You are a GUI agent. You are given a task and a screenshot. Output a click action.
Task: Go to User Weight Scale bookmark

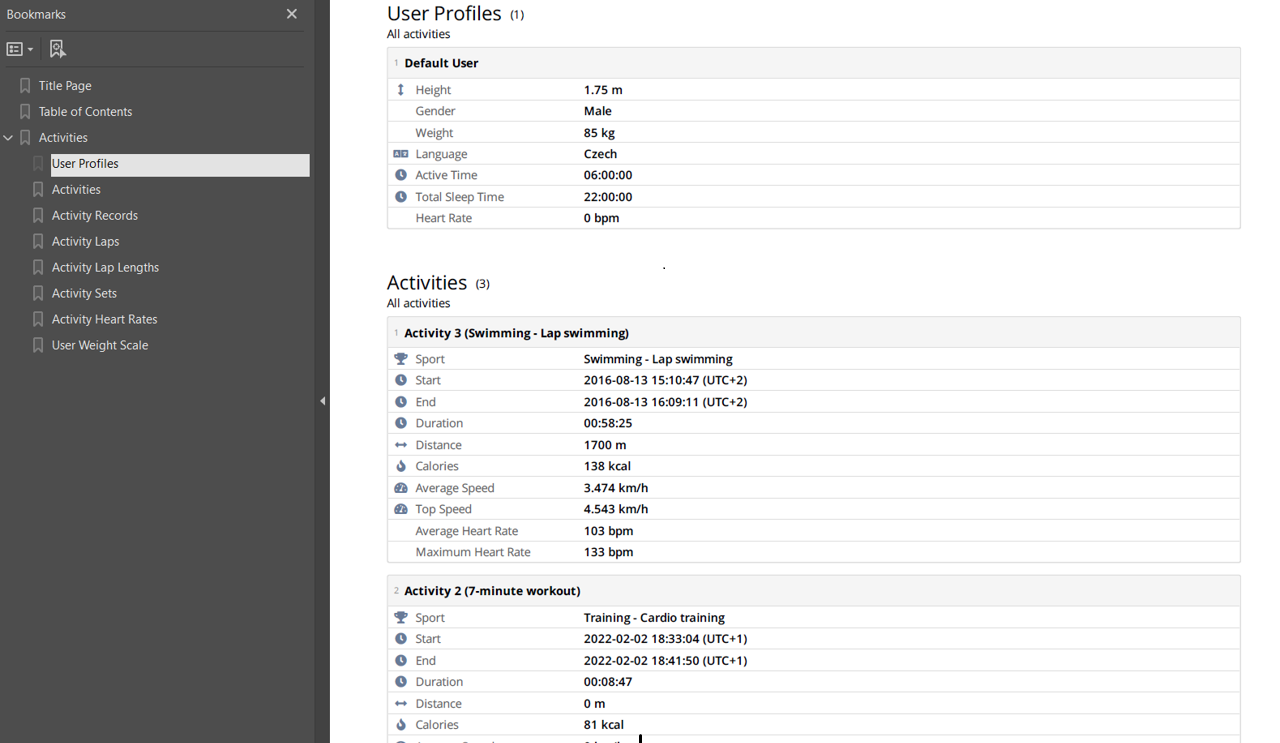point(100,346)
